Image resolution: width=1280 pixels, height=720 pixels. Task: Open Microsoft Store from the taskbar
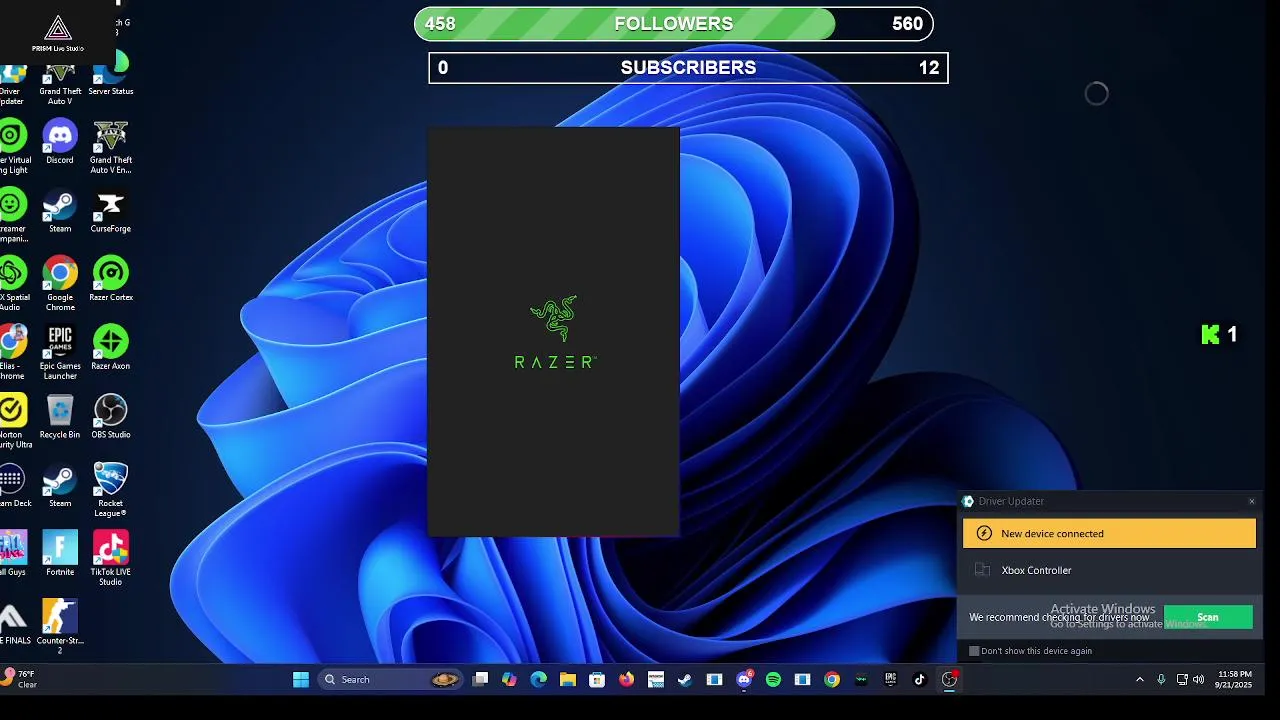597,680
